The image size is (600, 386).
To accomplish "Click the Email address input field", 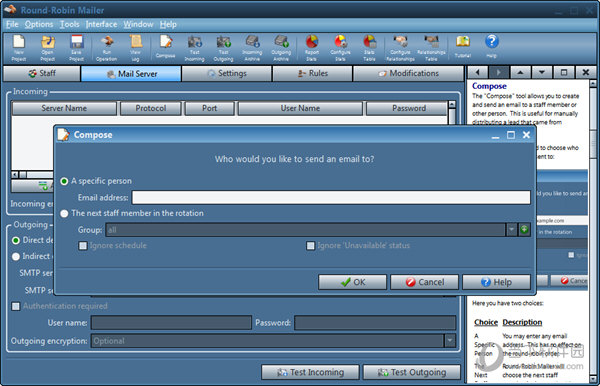I will (331, 197).
